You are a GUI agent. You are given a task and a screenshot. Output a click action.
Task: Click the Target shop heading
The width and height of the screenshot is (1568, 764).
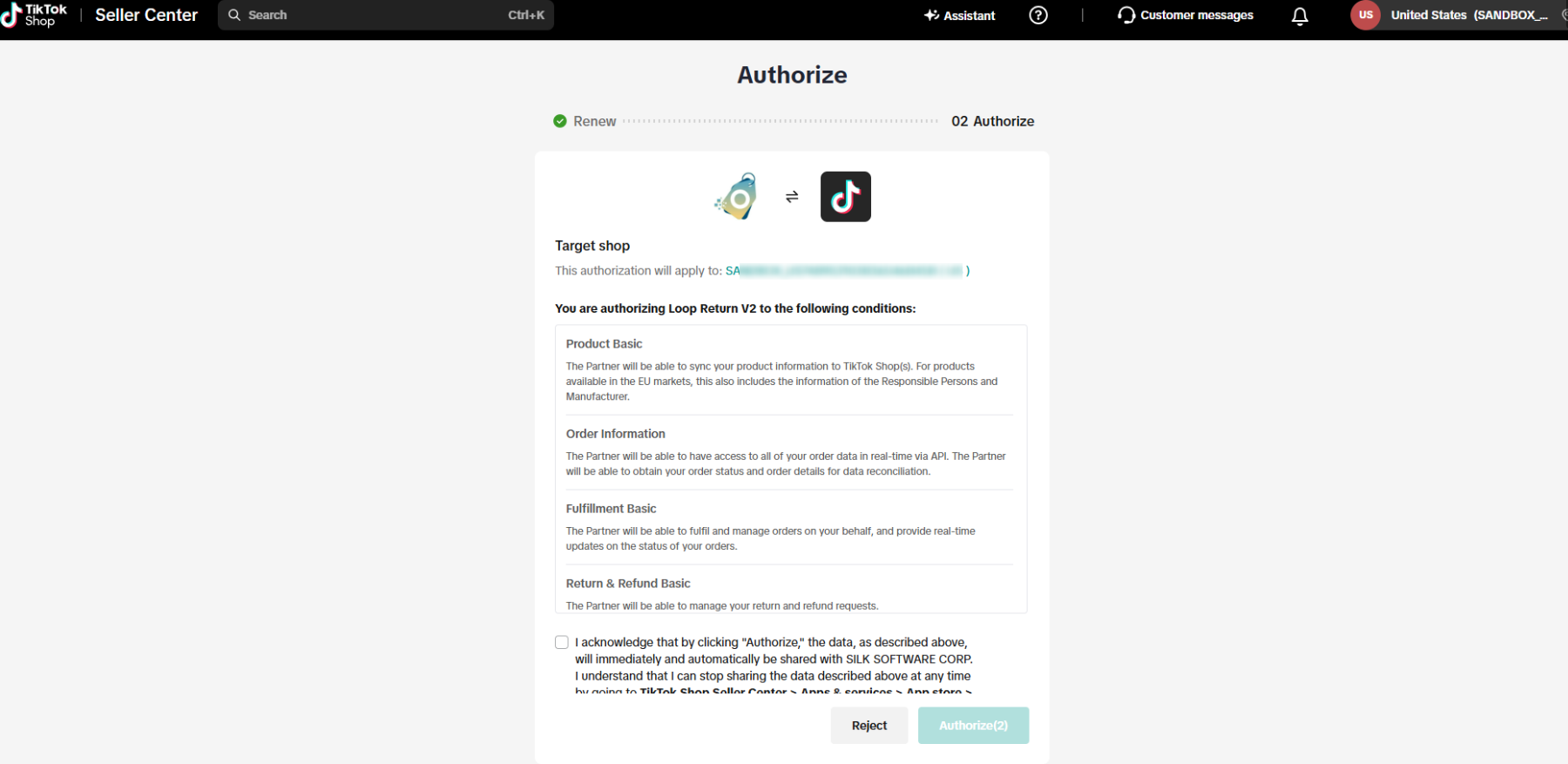(592, 246)
